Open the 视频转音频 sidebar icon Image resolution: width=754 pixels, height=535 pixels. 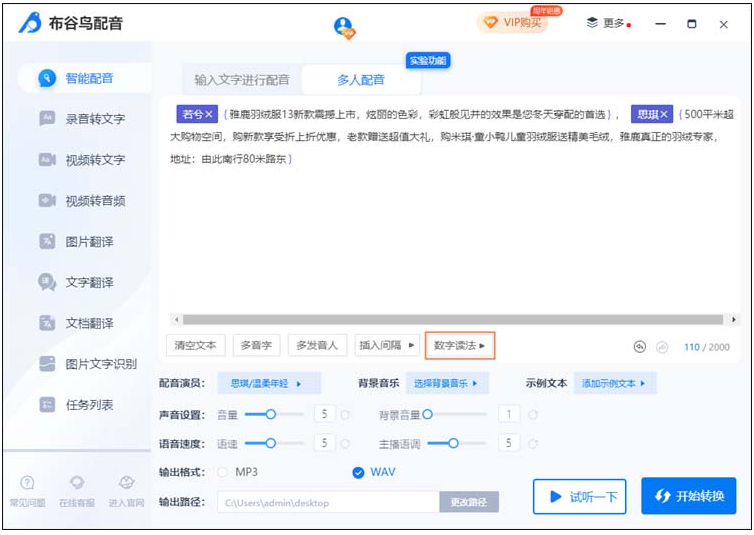point(47,200)
